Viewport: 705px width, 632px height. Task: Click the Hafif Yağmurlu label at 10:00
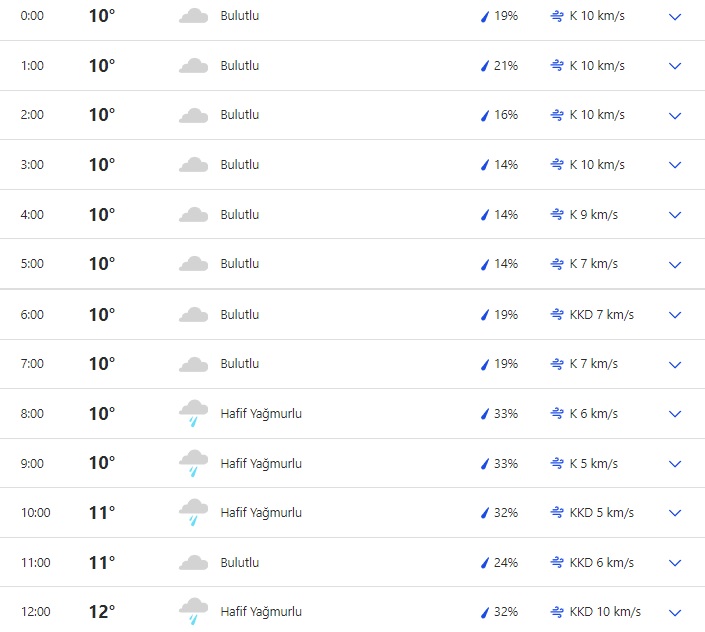[x=261, y=513]
